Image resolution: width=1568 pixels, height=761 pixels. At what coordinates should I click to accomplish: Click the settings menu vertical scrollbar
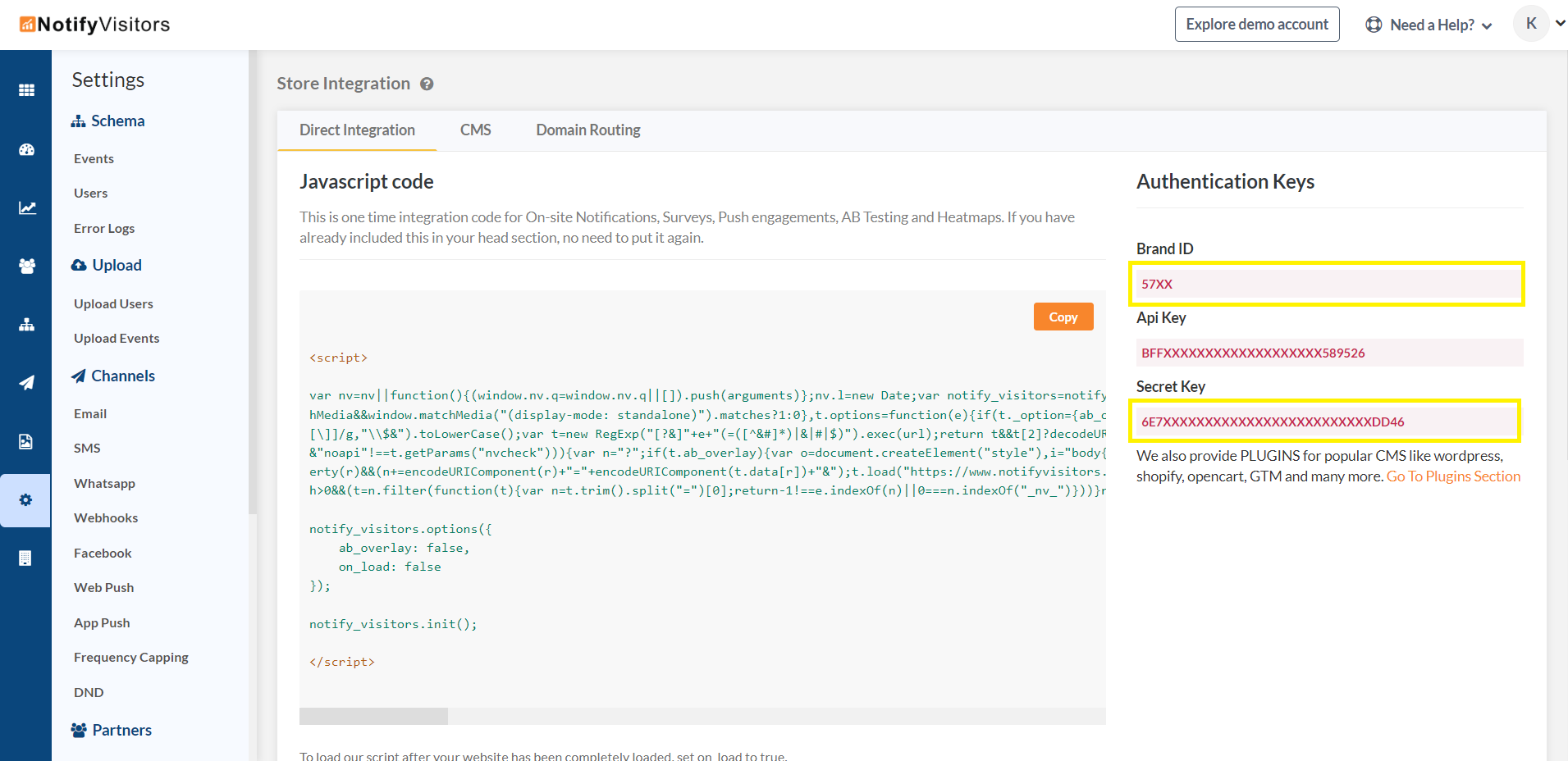(x=253, y=282)
